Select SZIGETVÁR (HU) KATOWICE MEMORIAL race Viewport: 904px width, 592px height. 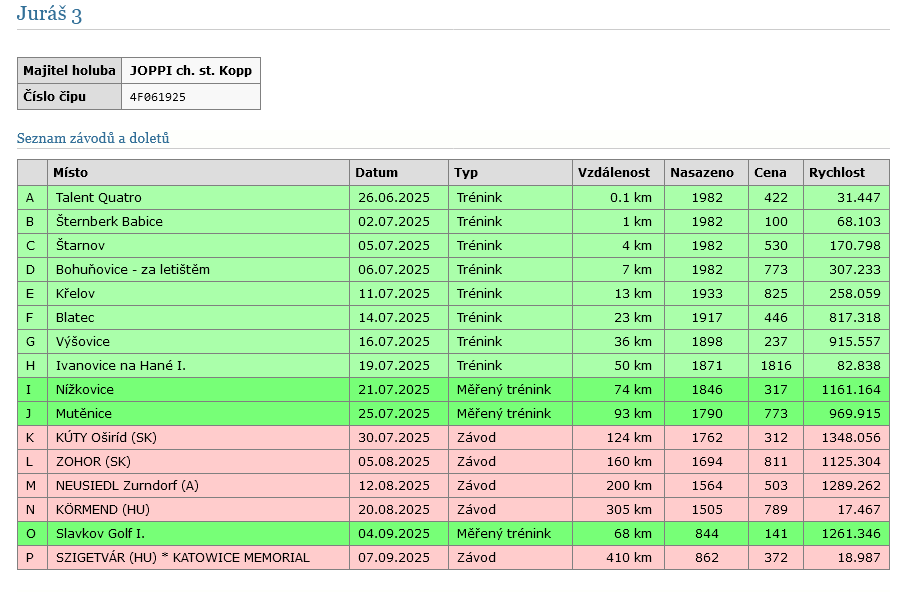click(x=182, y=558)
